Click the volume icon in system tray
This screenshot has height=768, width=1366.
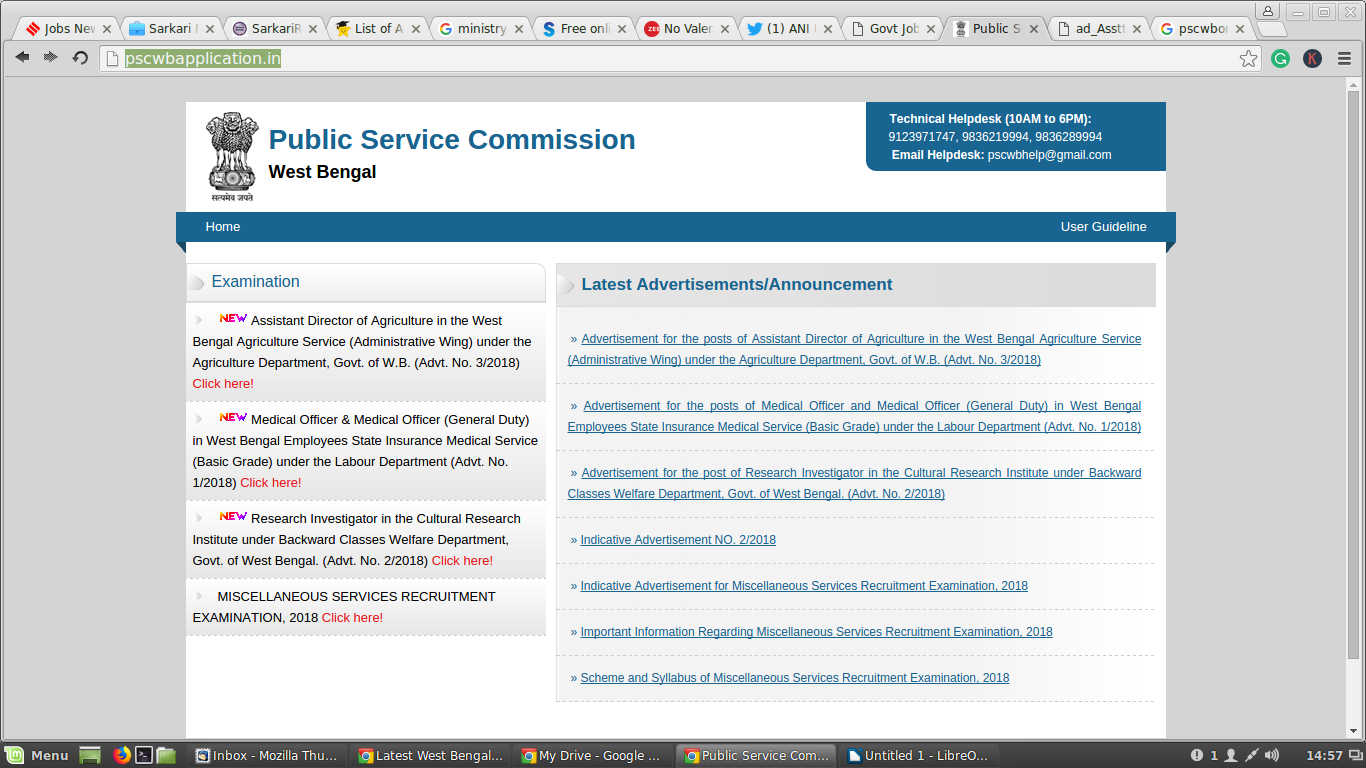point(1271,755)
